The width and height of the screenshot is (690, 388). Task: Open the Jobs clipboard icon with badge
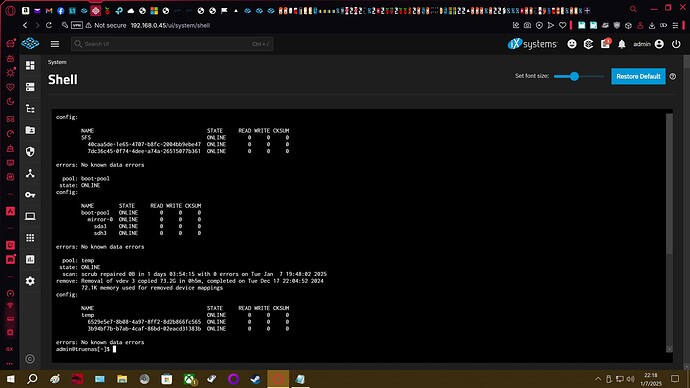pyautogui.click(x=606, y=44)
